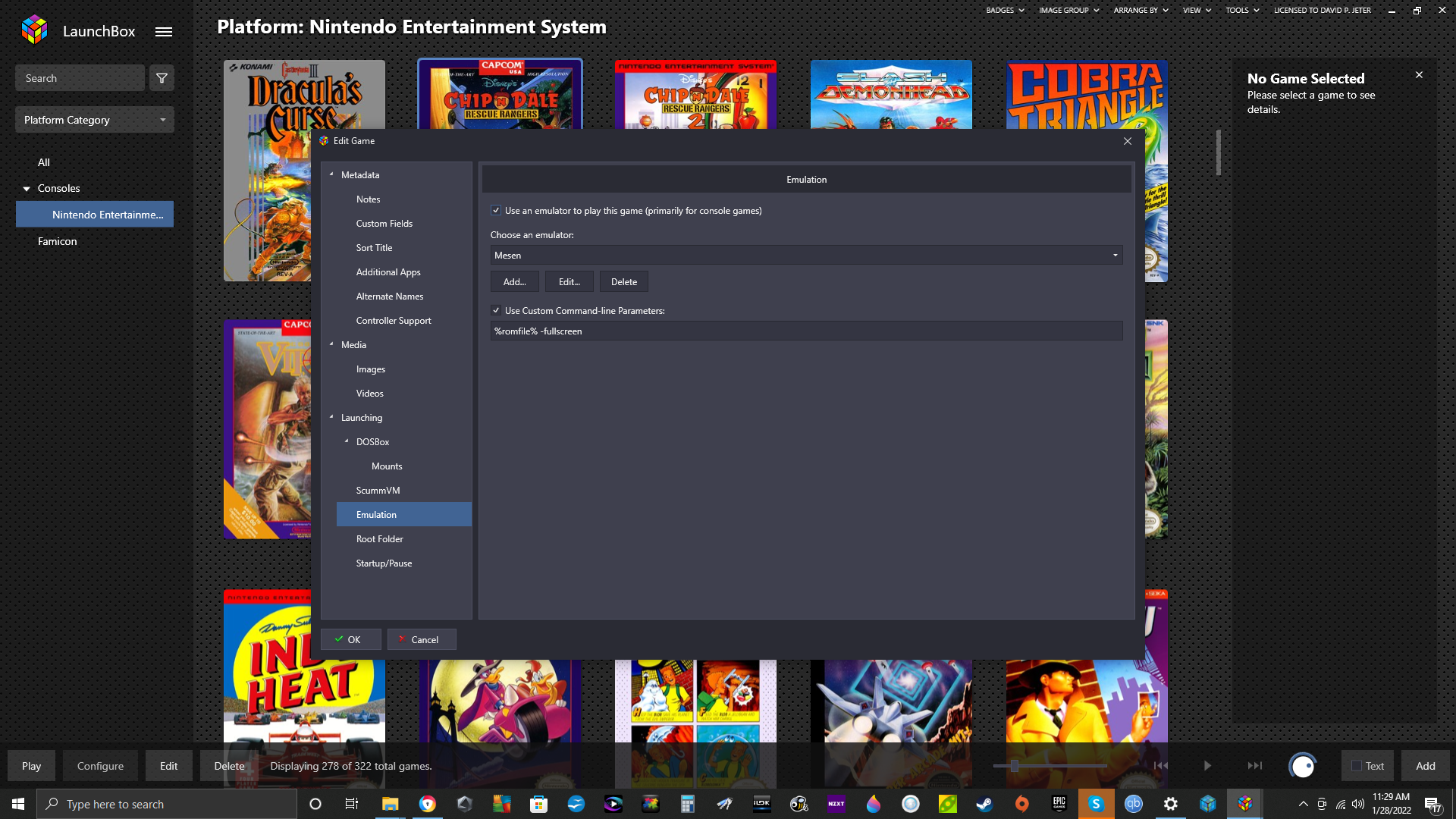Open the View menu
Screen dimensions: 1456x819
click(1197, 11)
